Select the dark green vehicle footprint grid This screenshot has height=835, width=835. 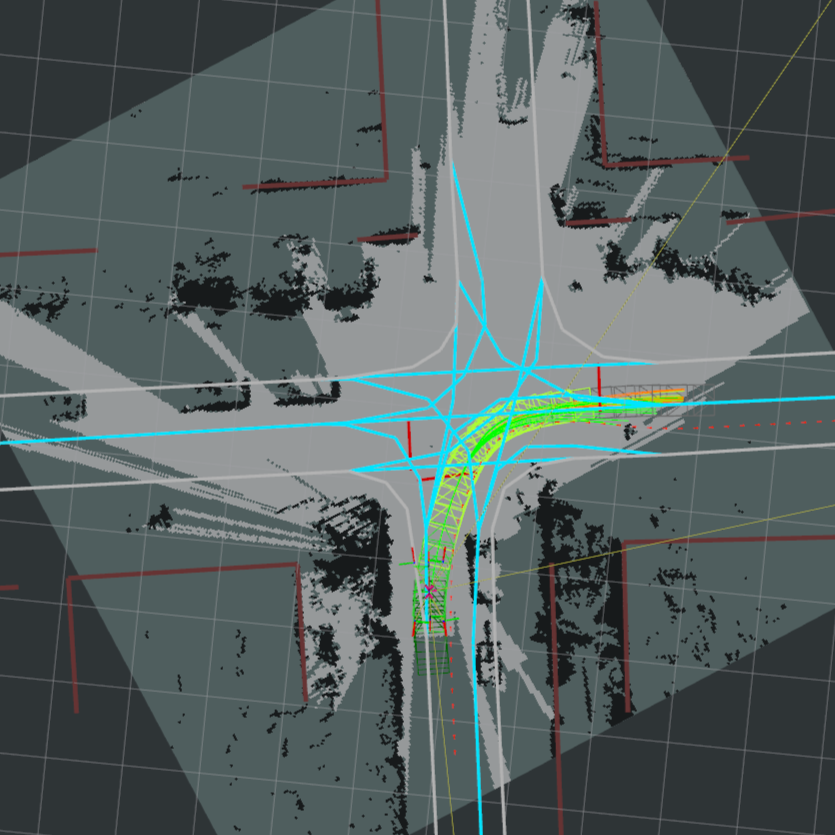click(432, 654)
